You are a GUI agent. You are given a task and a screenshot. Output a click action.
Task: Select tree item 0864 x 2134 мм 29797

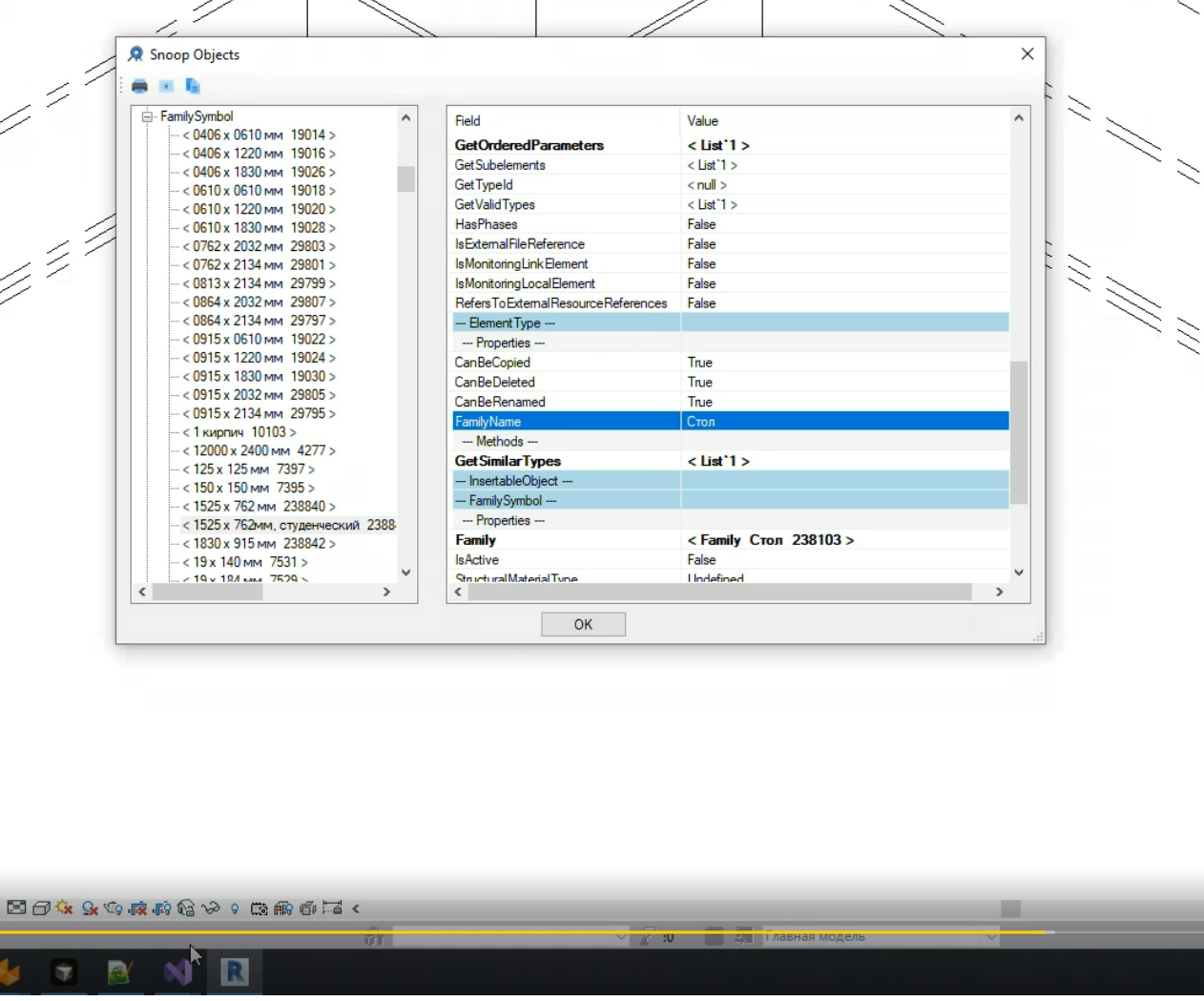(x=259, y=321)
